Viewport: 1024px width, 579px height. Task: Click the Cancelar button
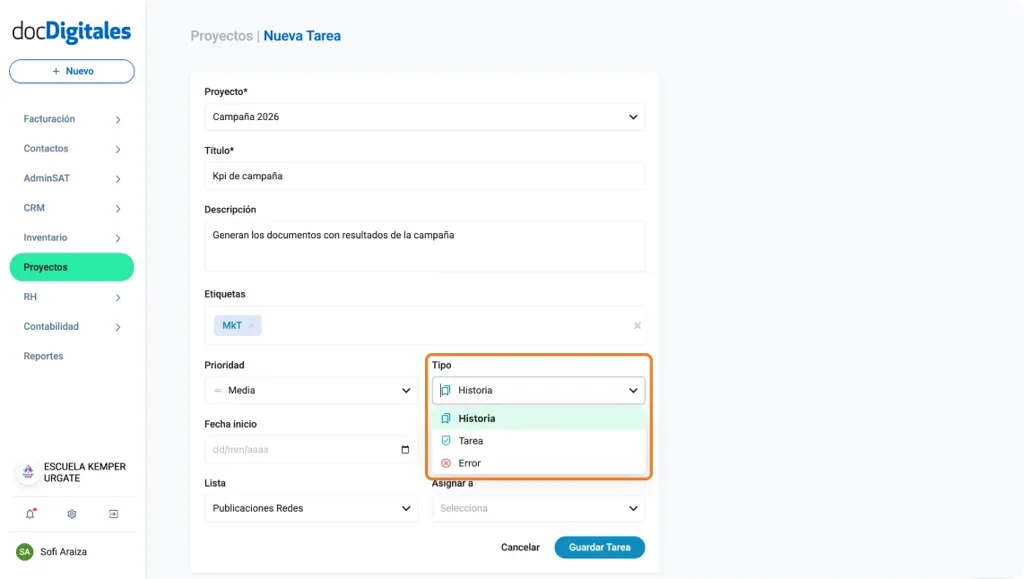520,547
